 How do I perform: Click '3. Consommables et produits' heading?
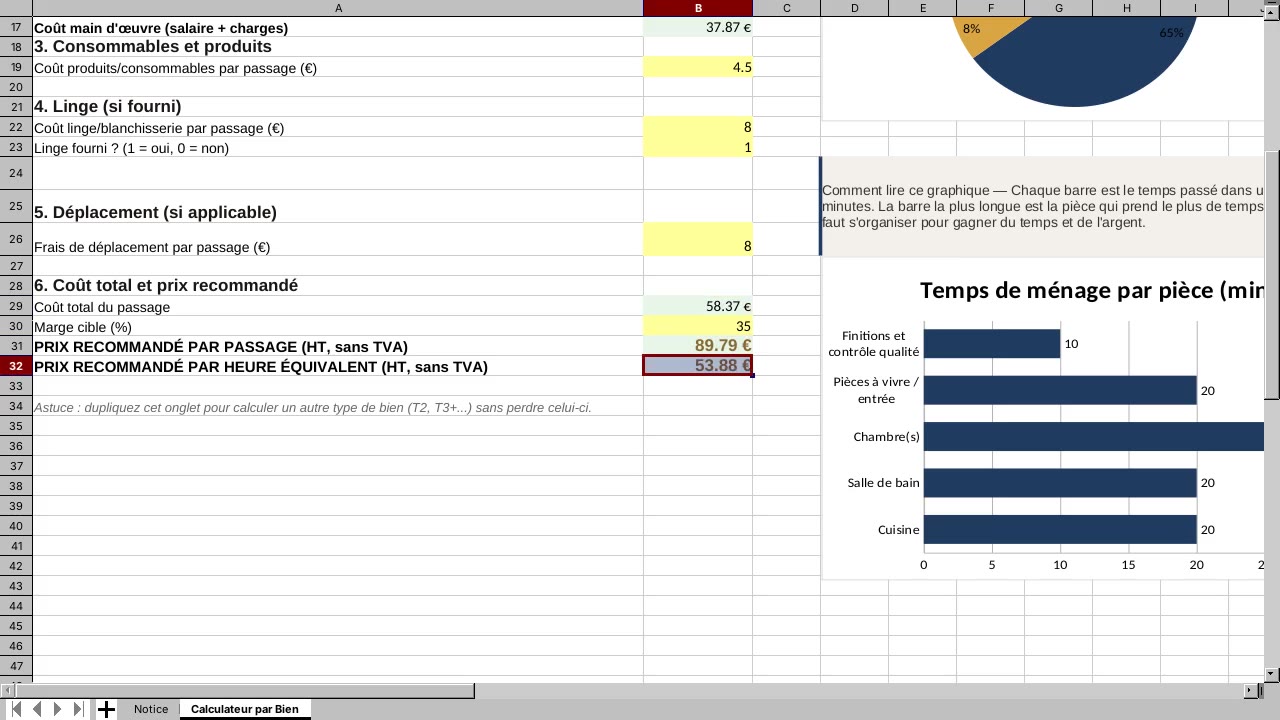coord(153,47)
